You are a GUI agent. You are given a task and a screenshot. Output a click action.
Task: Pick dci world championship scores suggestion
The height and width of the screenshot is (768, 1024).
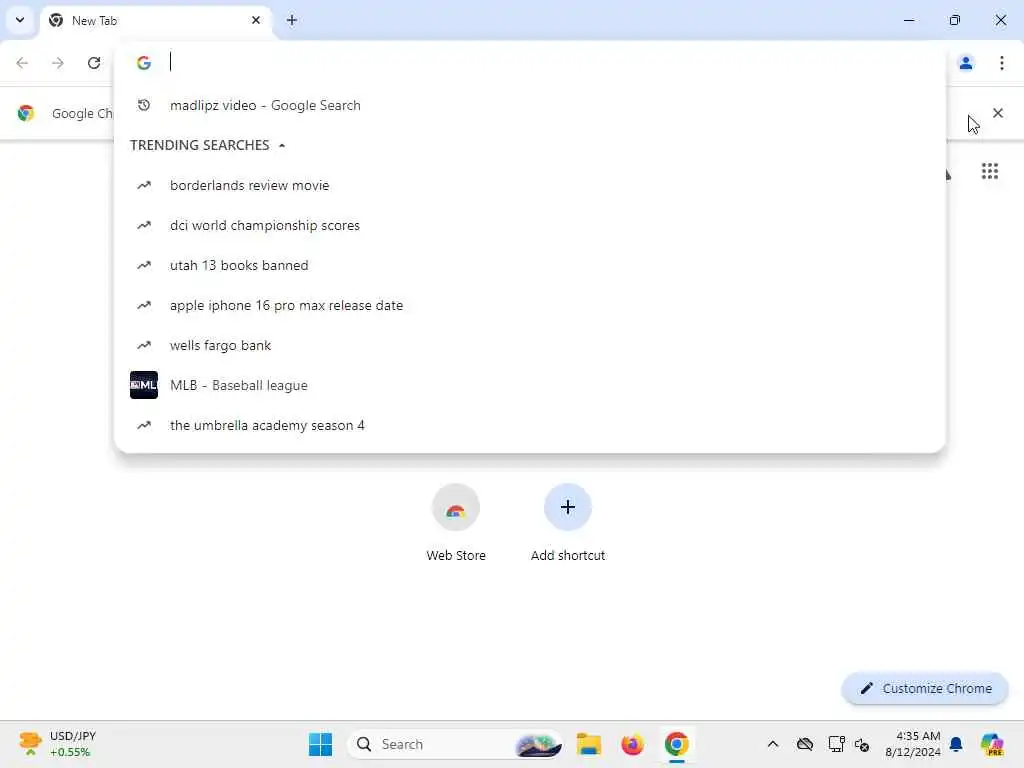[530, 225]
